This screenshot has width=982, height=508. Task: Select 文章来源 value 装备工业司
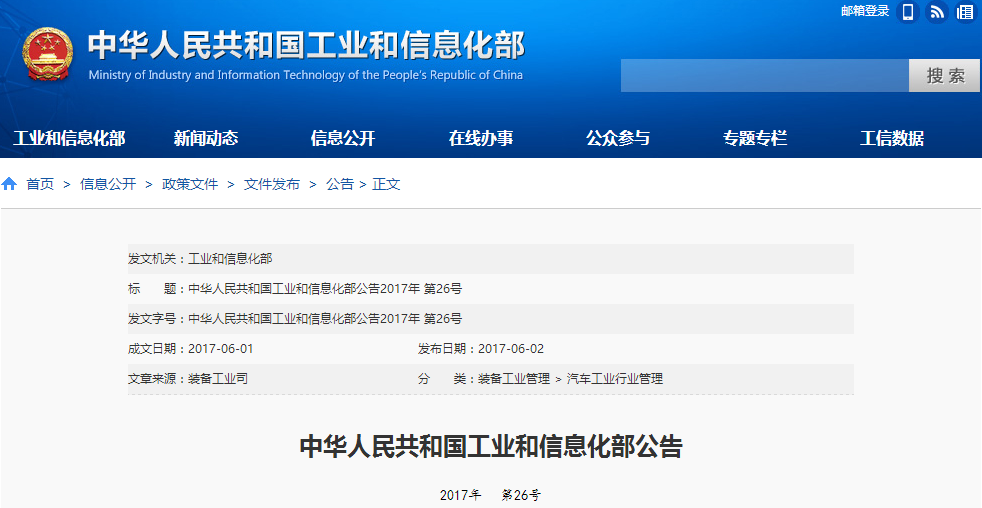pos(218,379)
